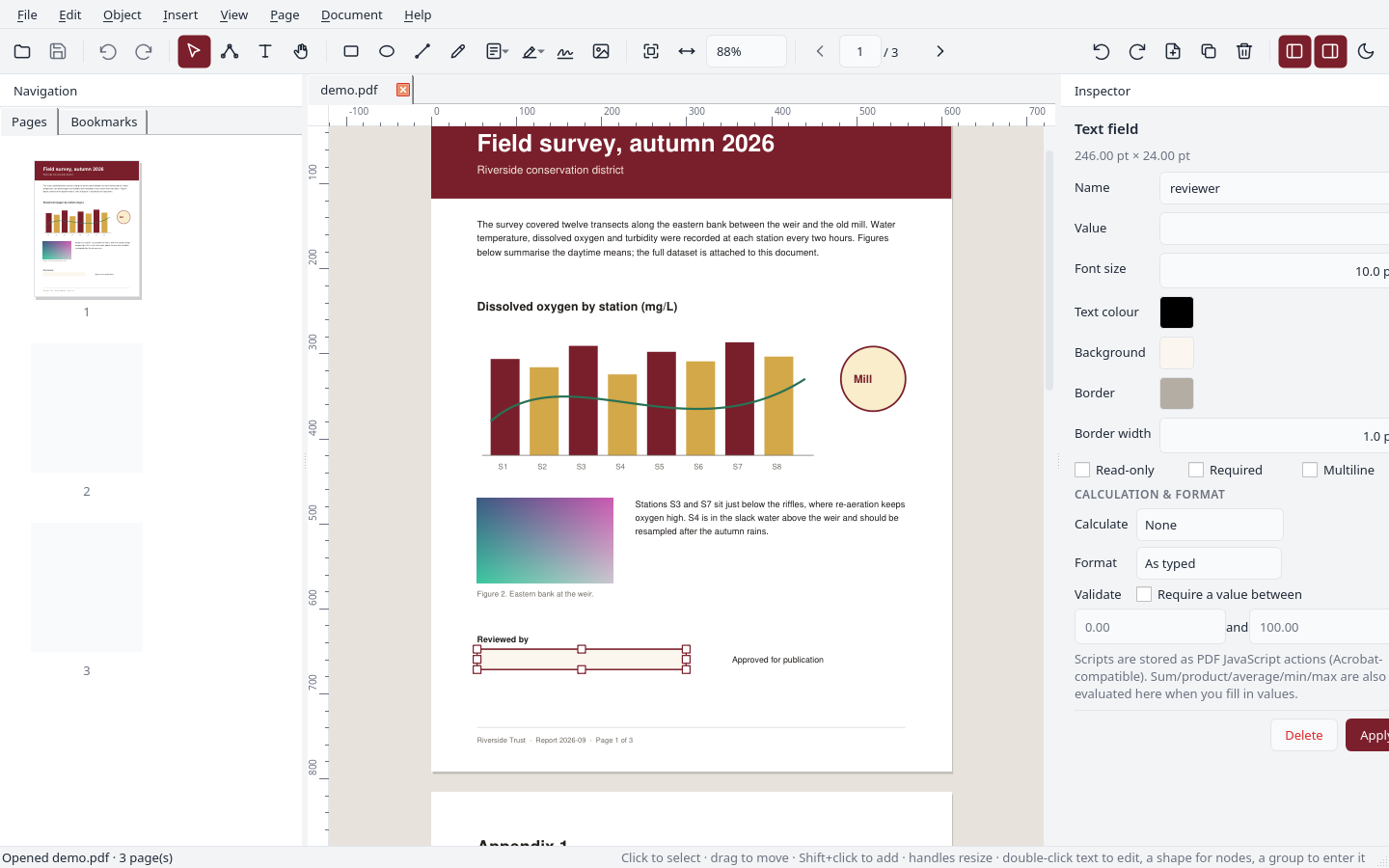Go to next page arrow
Viewport: 1389px width, 868px height.
940,51
